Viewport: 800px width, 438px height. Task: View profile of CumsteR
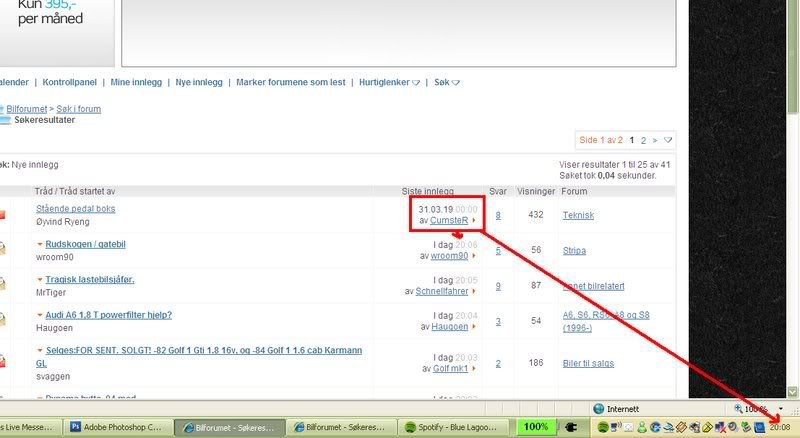coord(449,221)
